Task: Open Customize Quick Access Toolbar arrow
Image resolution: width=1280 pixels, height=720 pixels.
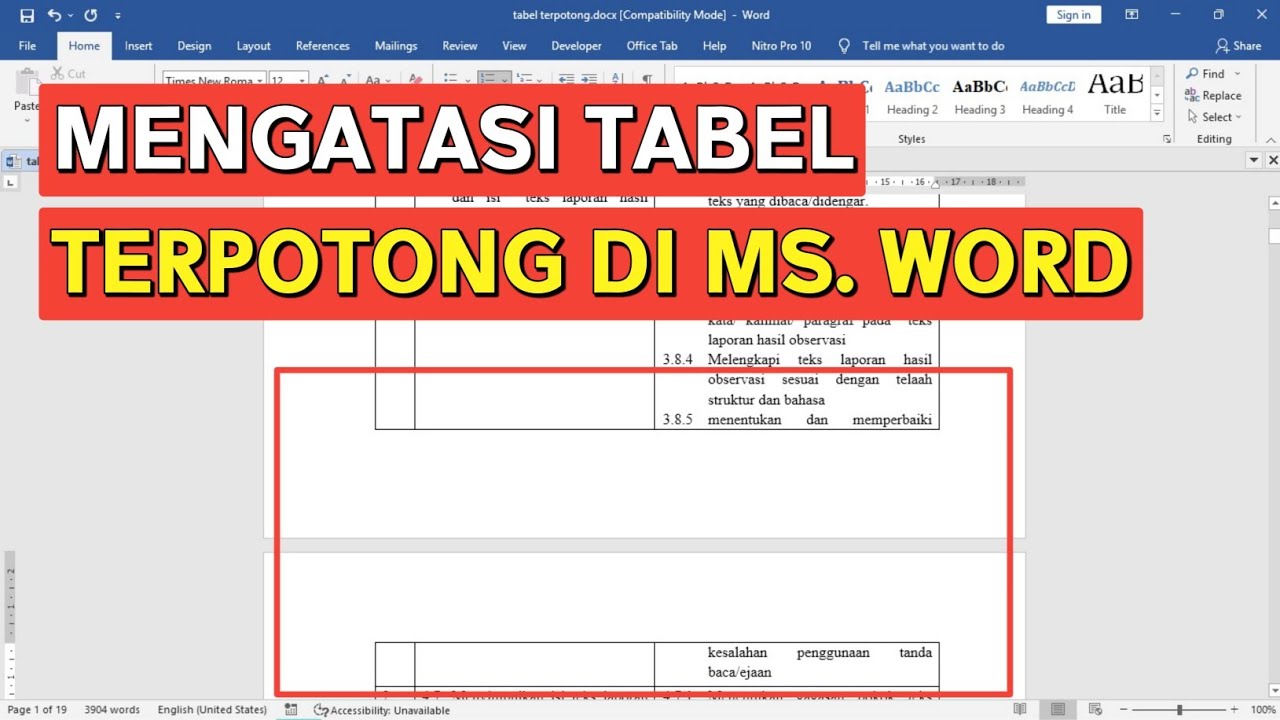Action: pyautogui.click(x=118, y=16)
